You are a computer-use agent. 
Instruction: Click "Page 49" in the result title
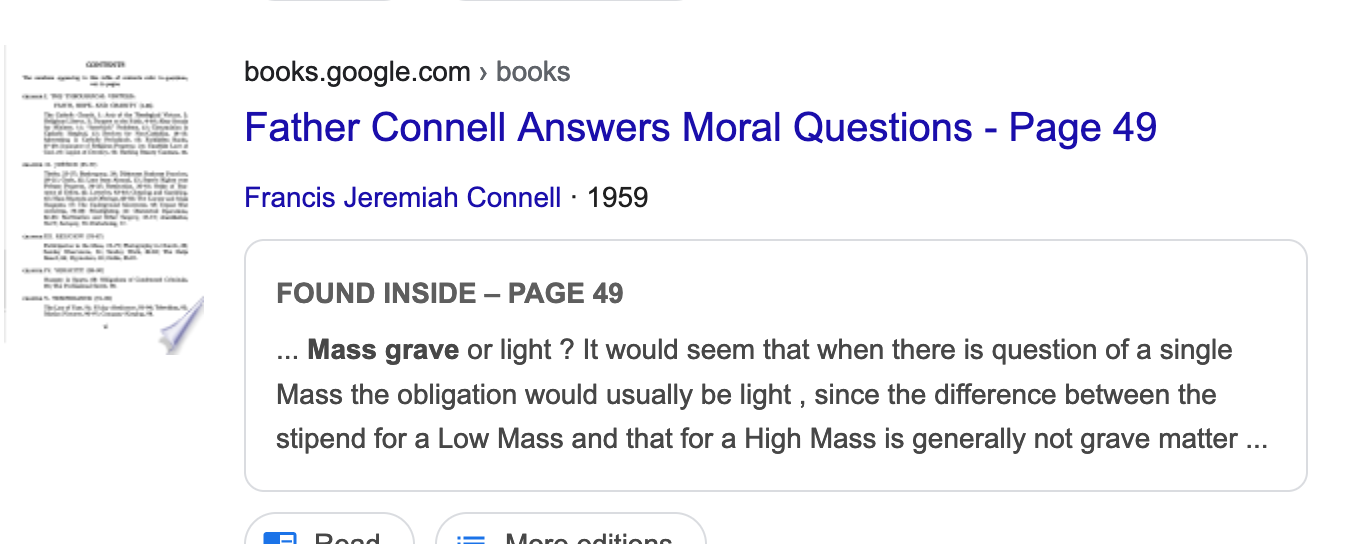[1083, 127]
